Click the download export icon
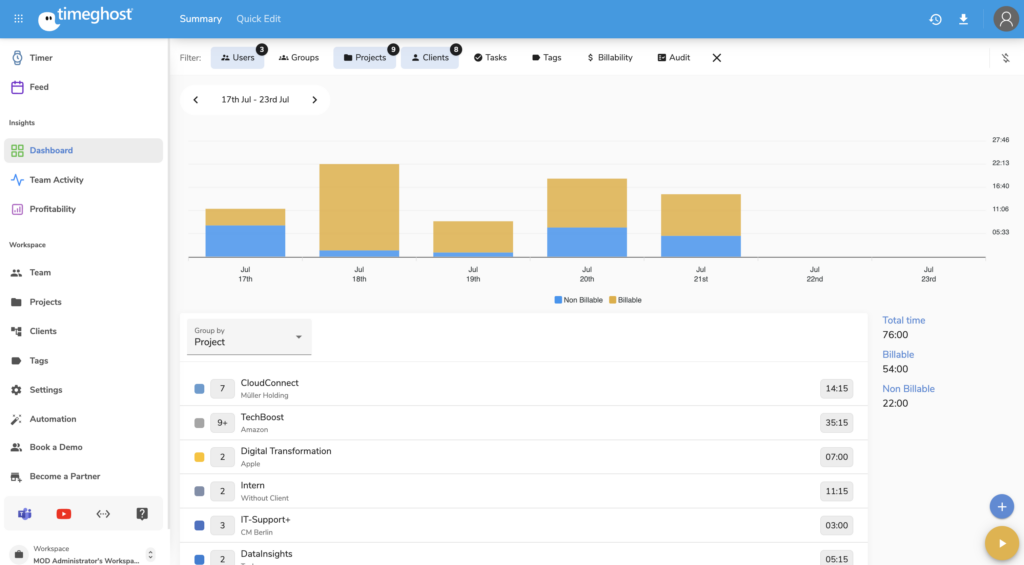Screen dimensions: 1024x565 pyautogui.click(x=963, y=19)
